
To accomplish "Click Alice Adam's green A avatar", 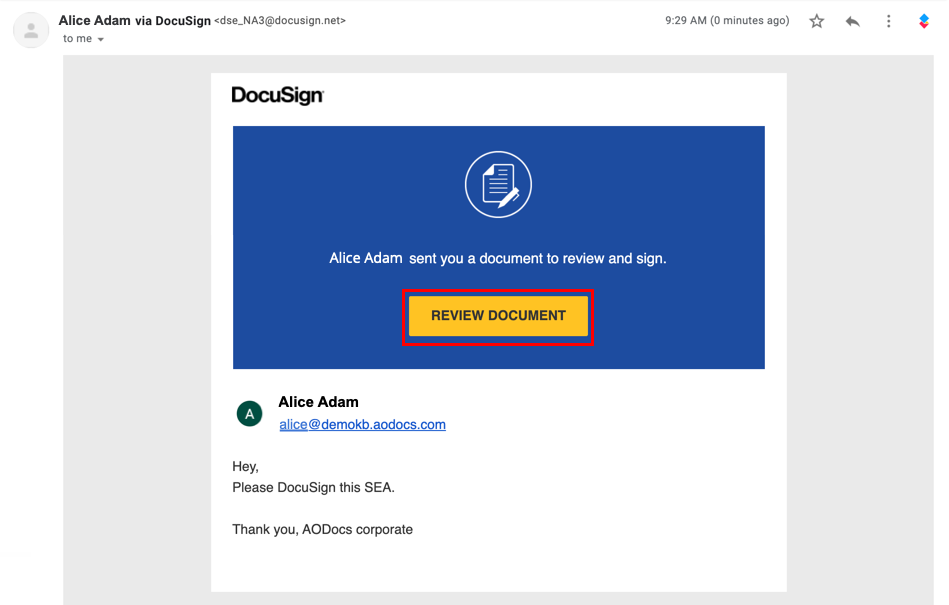I will click(249, 414).
